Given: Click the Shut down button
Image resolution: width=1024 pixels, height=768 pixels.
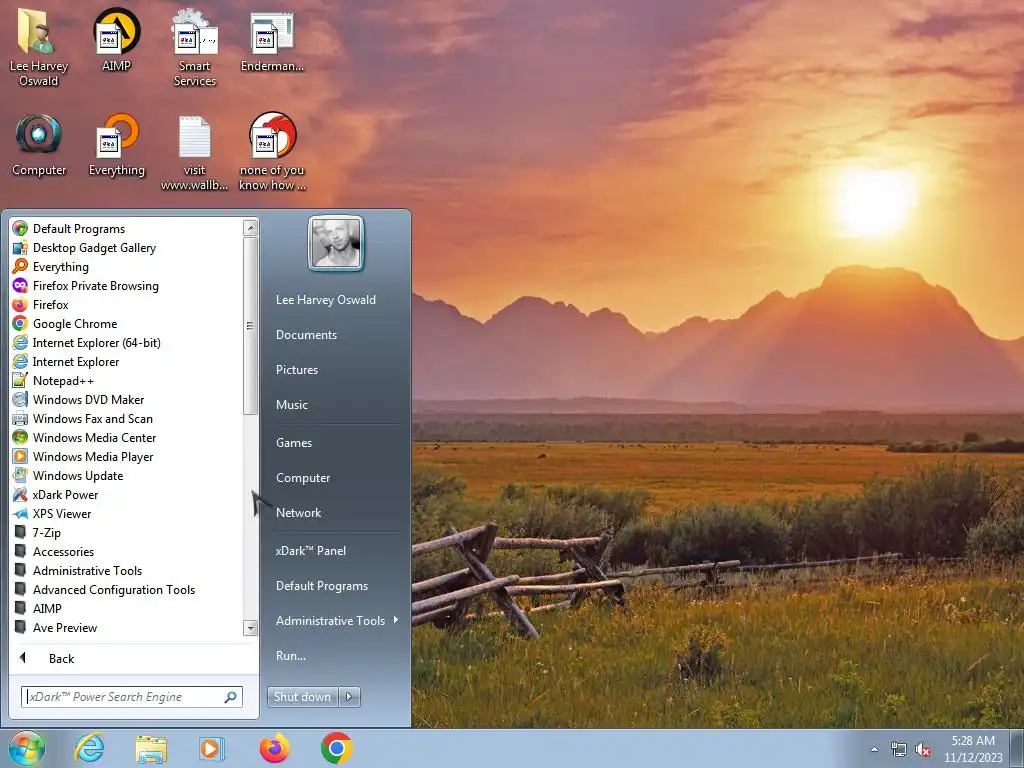Looking at the screenshot, I should pos(302,697).
